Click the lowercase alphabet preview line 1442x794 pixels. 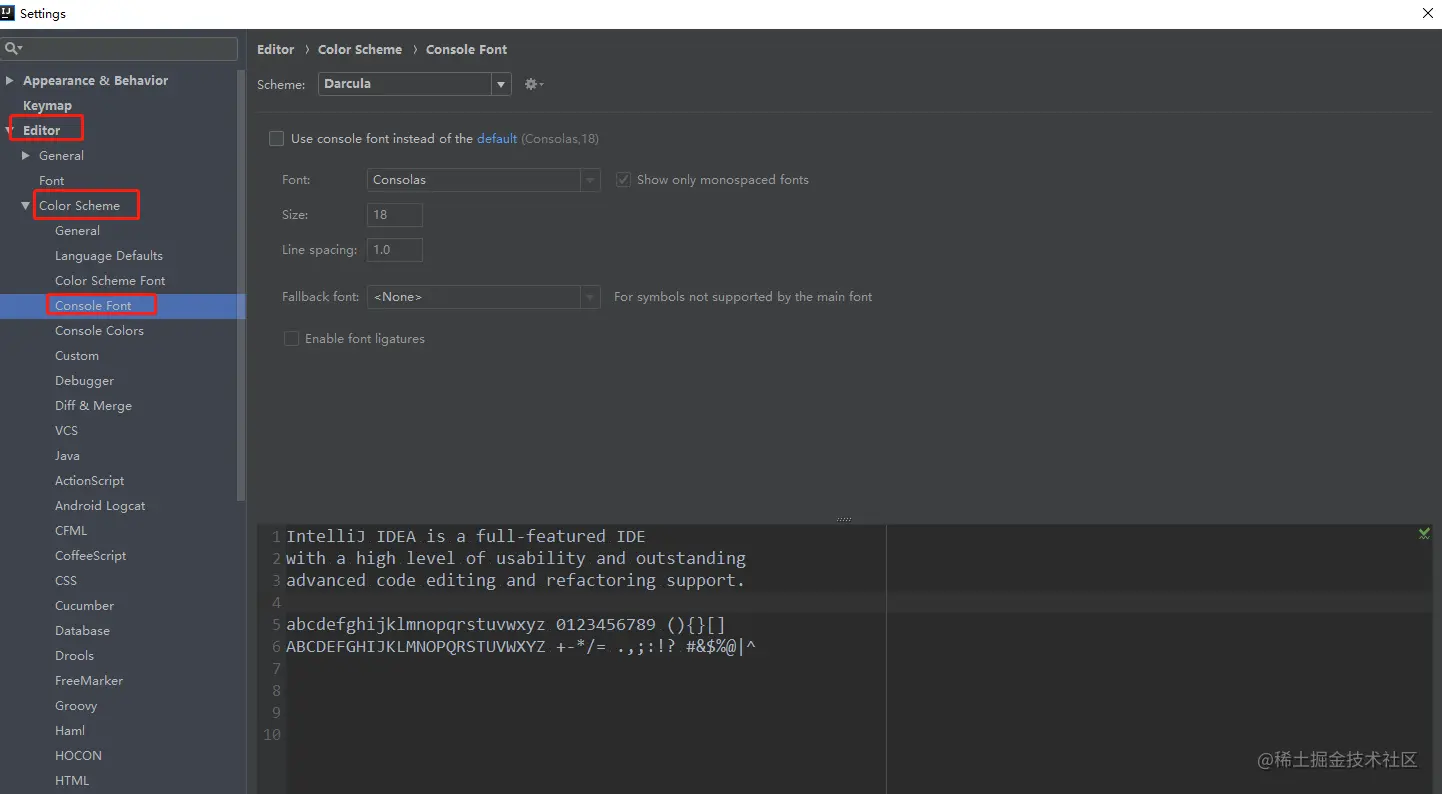point(506,625)
